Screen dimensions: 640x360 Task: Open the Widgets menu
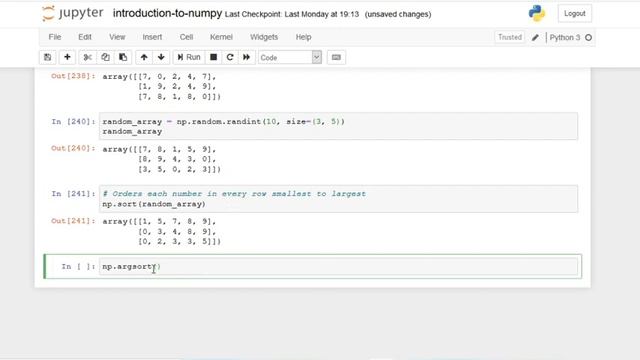pyautogui.click(x=264, y=37)
